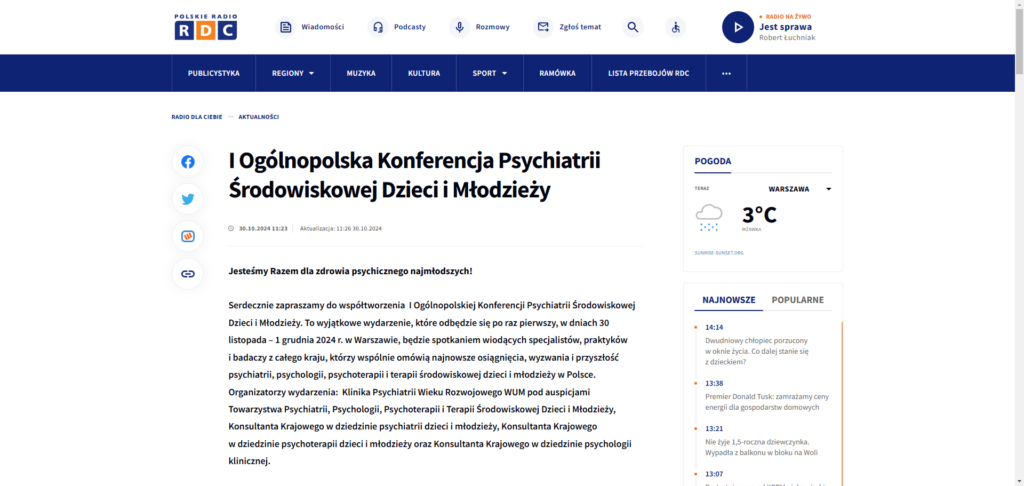Expand the Regiony dropdown menu
This screenshot has height=486, width=1024.
coord(293,73)
